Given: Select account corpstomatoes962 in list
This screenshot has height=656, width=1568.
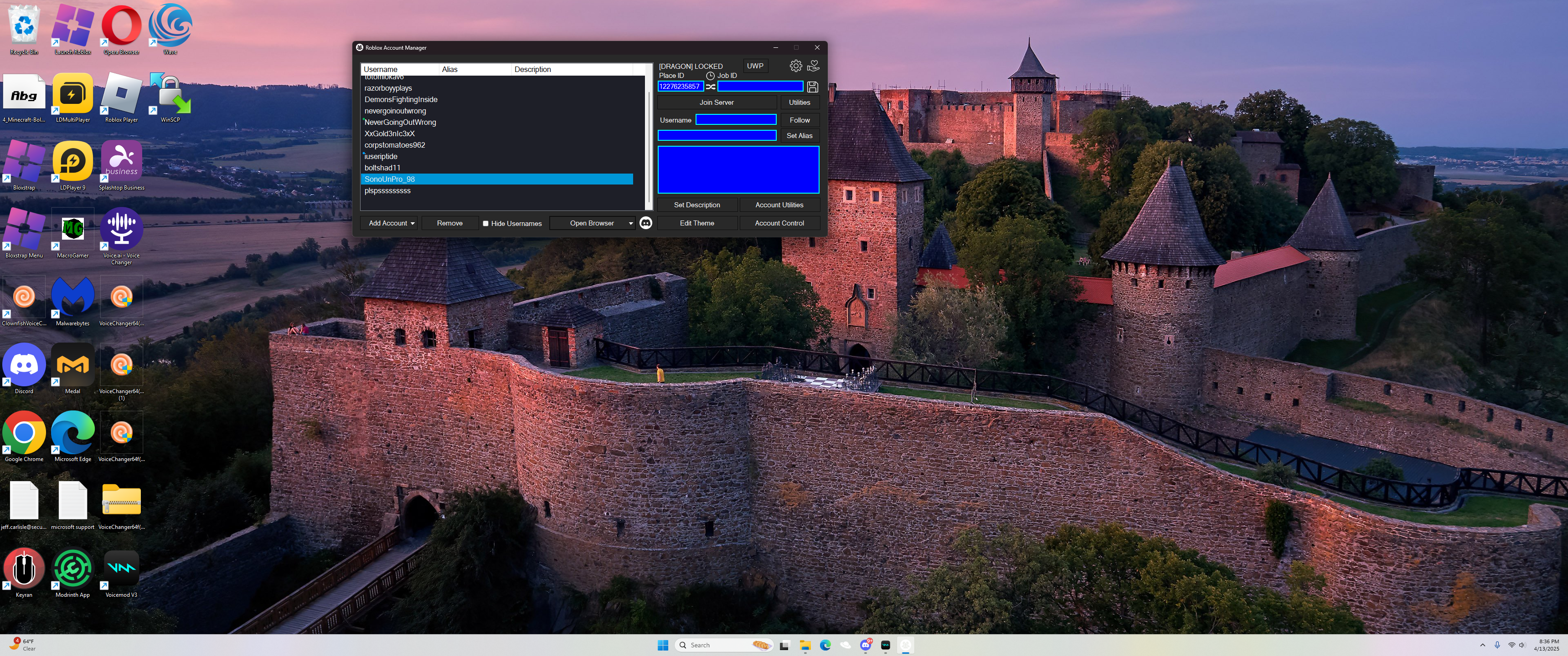Looking at the screenshot, I should [x=394, y=145].
